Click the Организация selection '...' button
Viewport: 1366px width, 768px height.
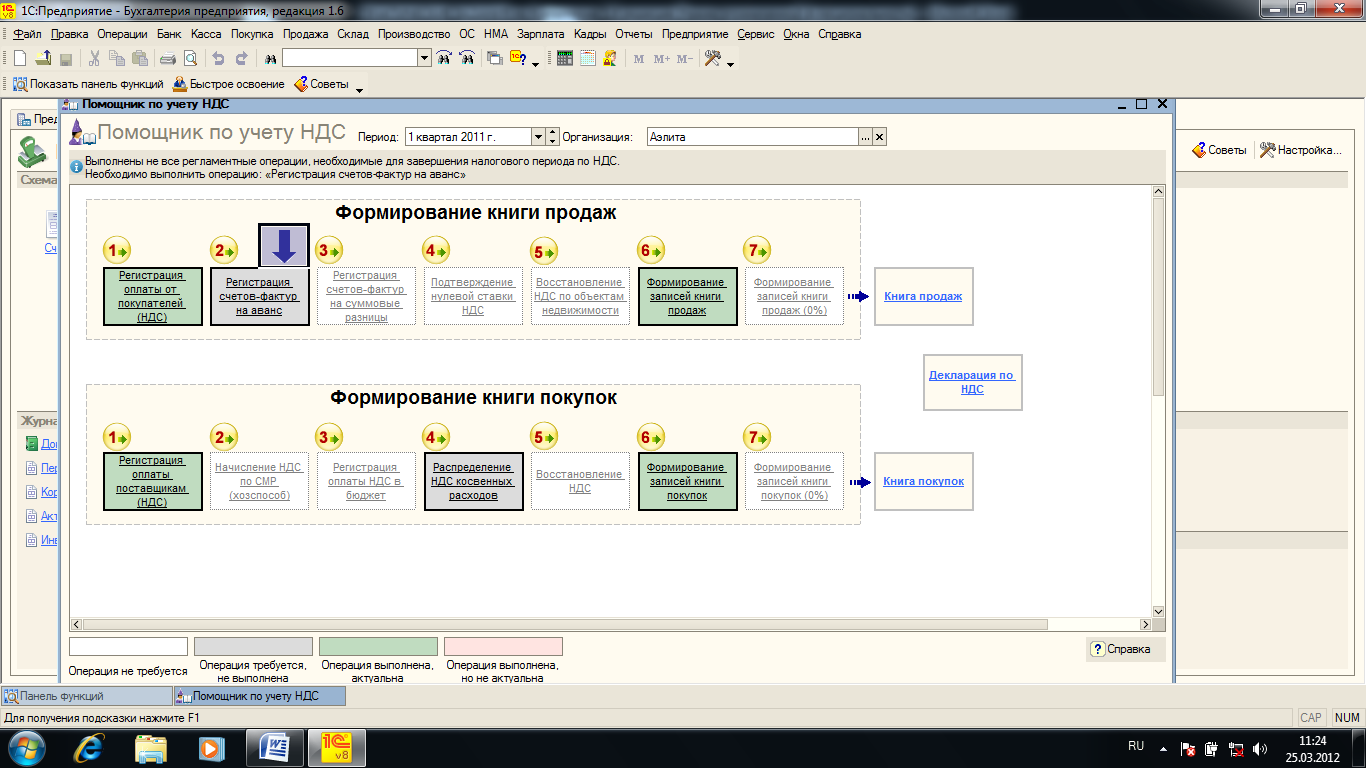[866, 137]
